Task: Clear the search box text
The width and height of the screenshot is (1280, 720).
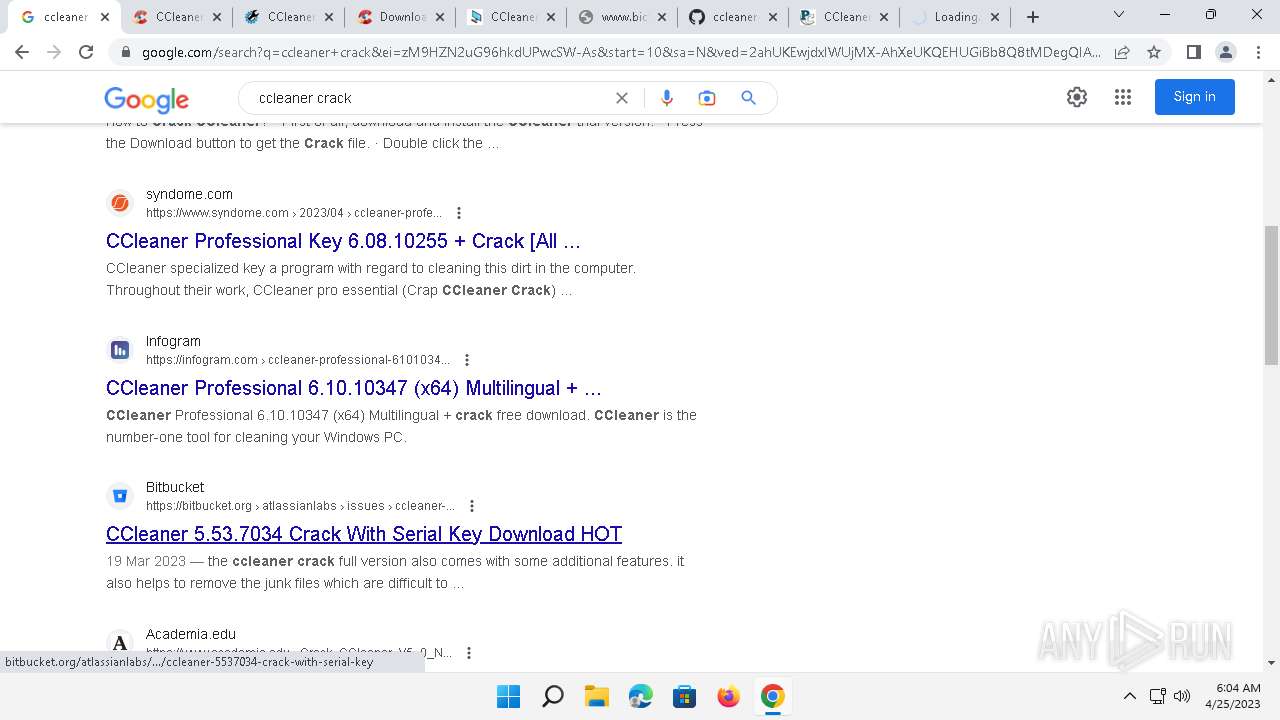Action: point(622,98)
